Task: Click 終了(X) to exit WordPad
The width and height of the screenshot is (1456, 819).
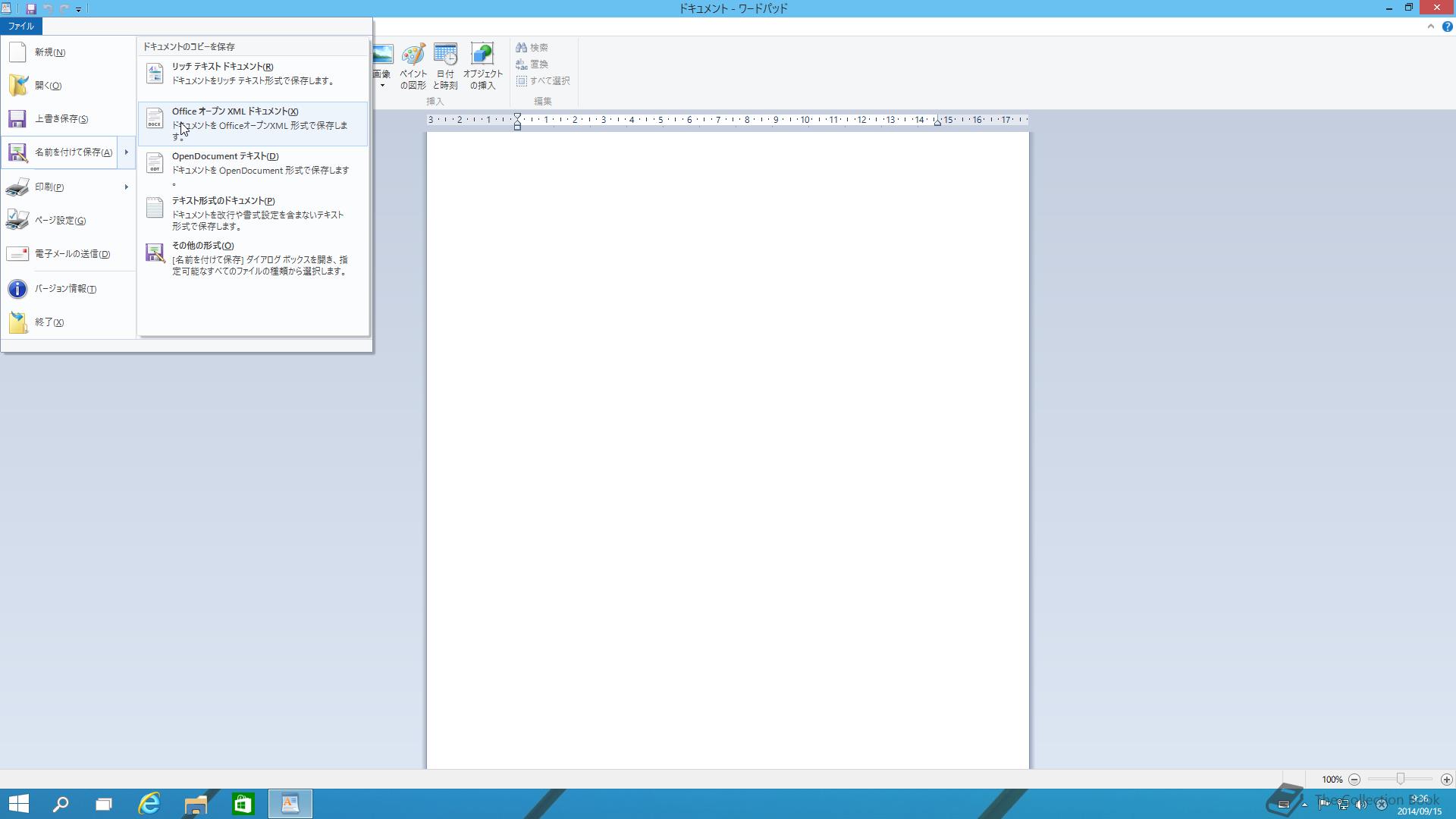Action: click(68, 322)
